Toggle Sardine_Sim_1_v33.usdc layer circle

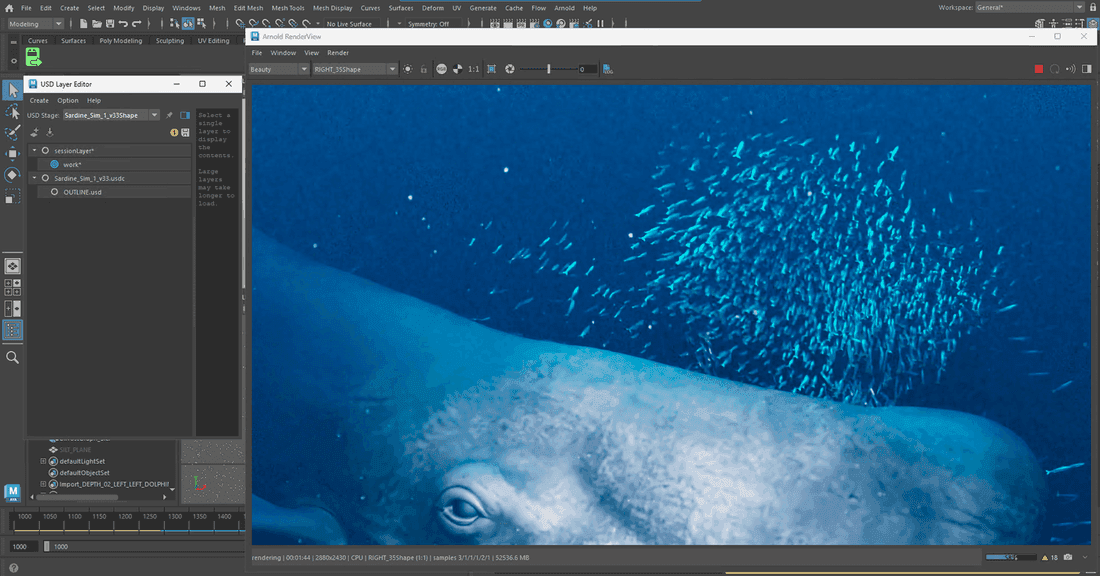pyautogui.click(x=46, y=178)
